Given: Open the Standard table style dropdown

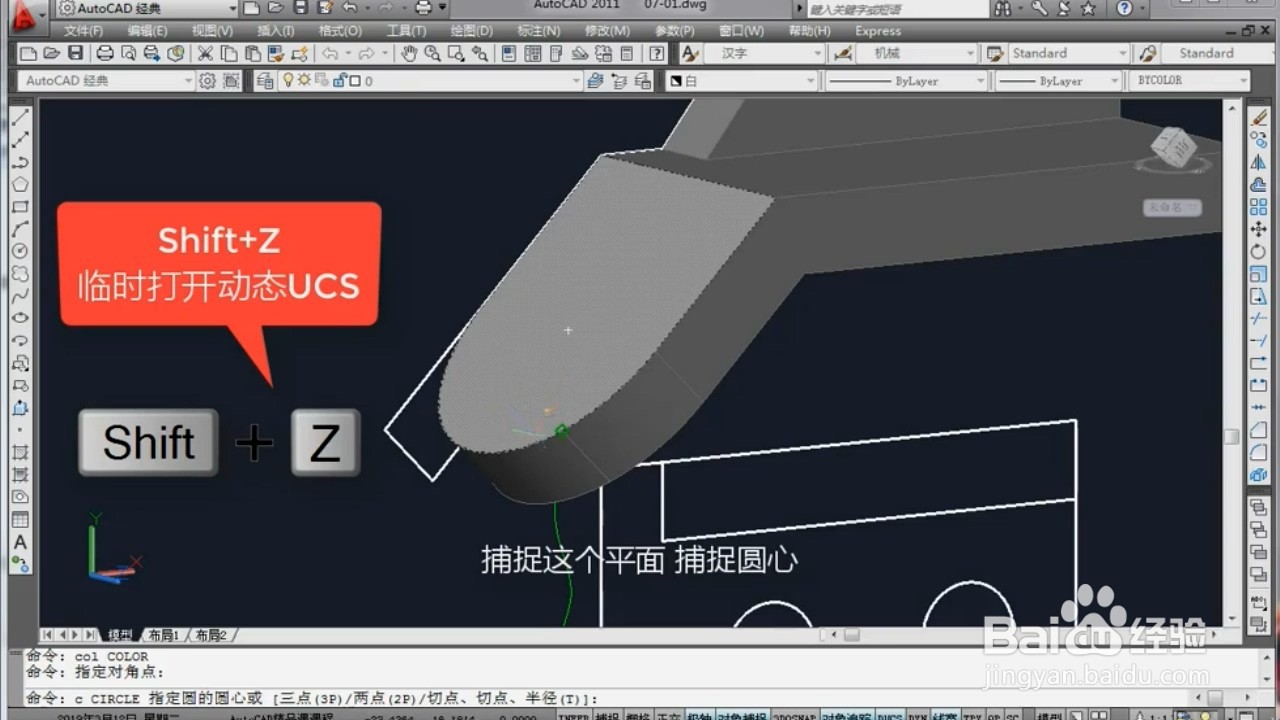Looking at the screenshot, I should coord(1067,53).
